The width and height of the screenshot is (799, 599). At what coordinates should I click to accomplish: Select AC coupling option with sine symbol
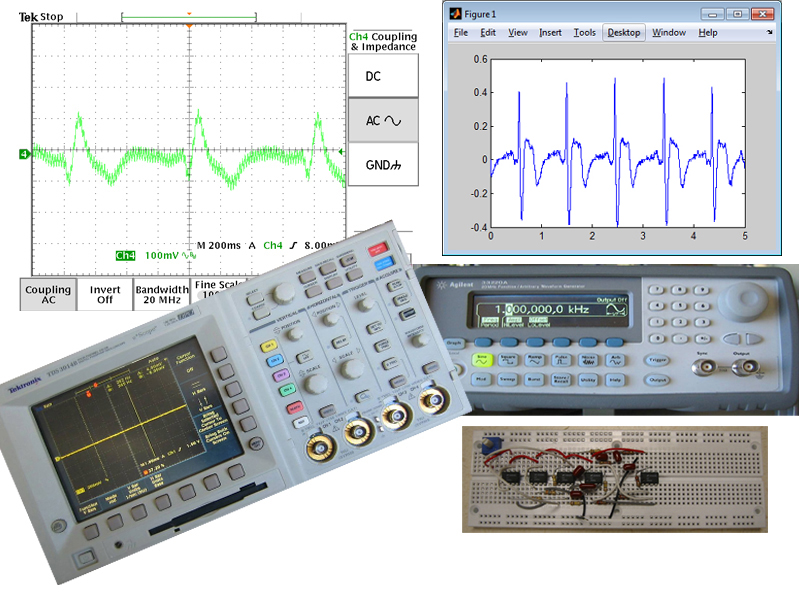pyautogui.click(x=382, y=120)
